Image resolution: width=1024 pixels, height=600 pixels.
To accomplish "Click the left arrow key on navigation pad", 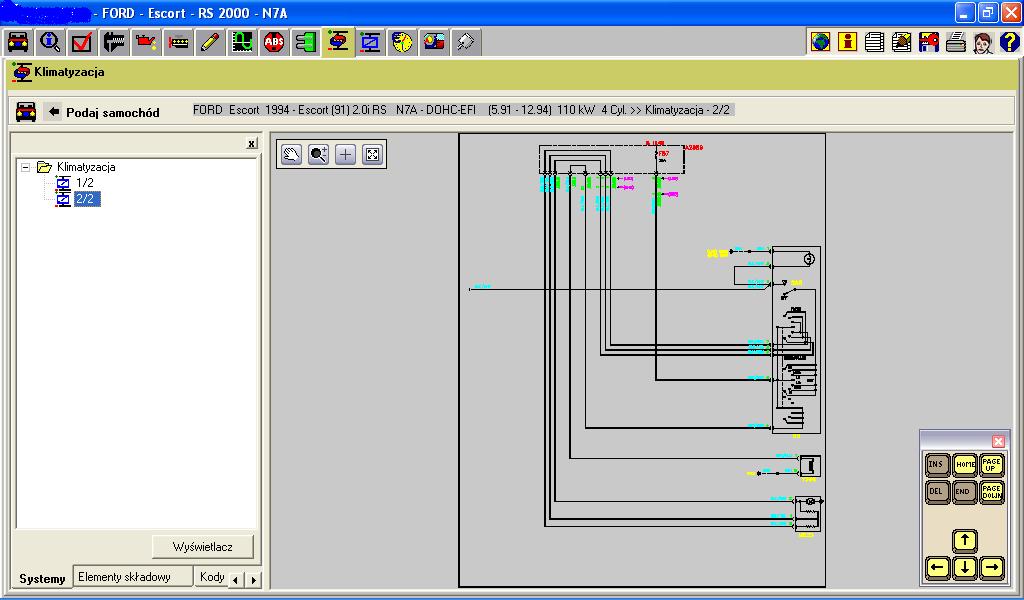I will click(x=937, y=567).
